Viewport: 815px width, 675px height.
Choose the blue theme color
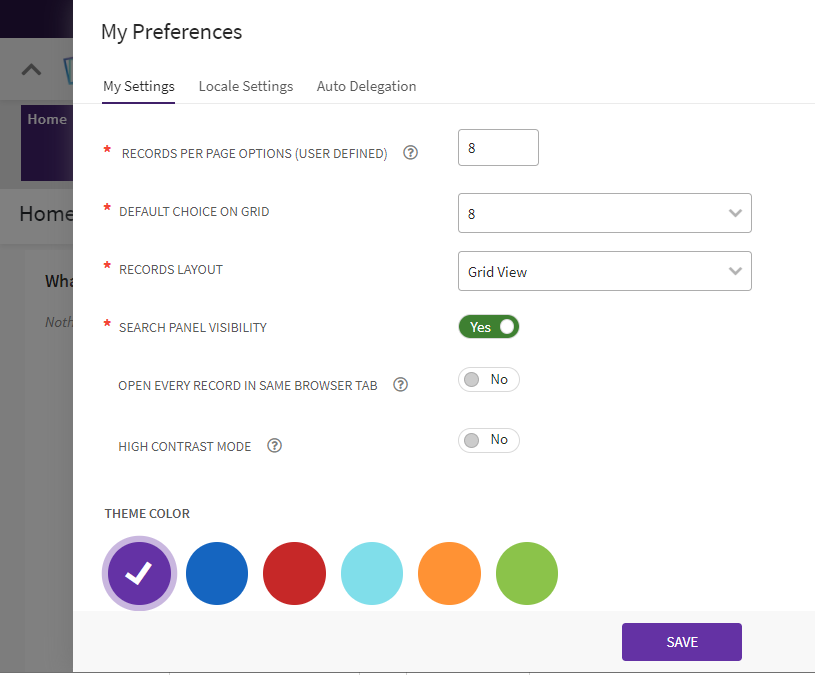[x=217, y=573]
